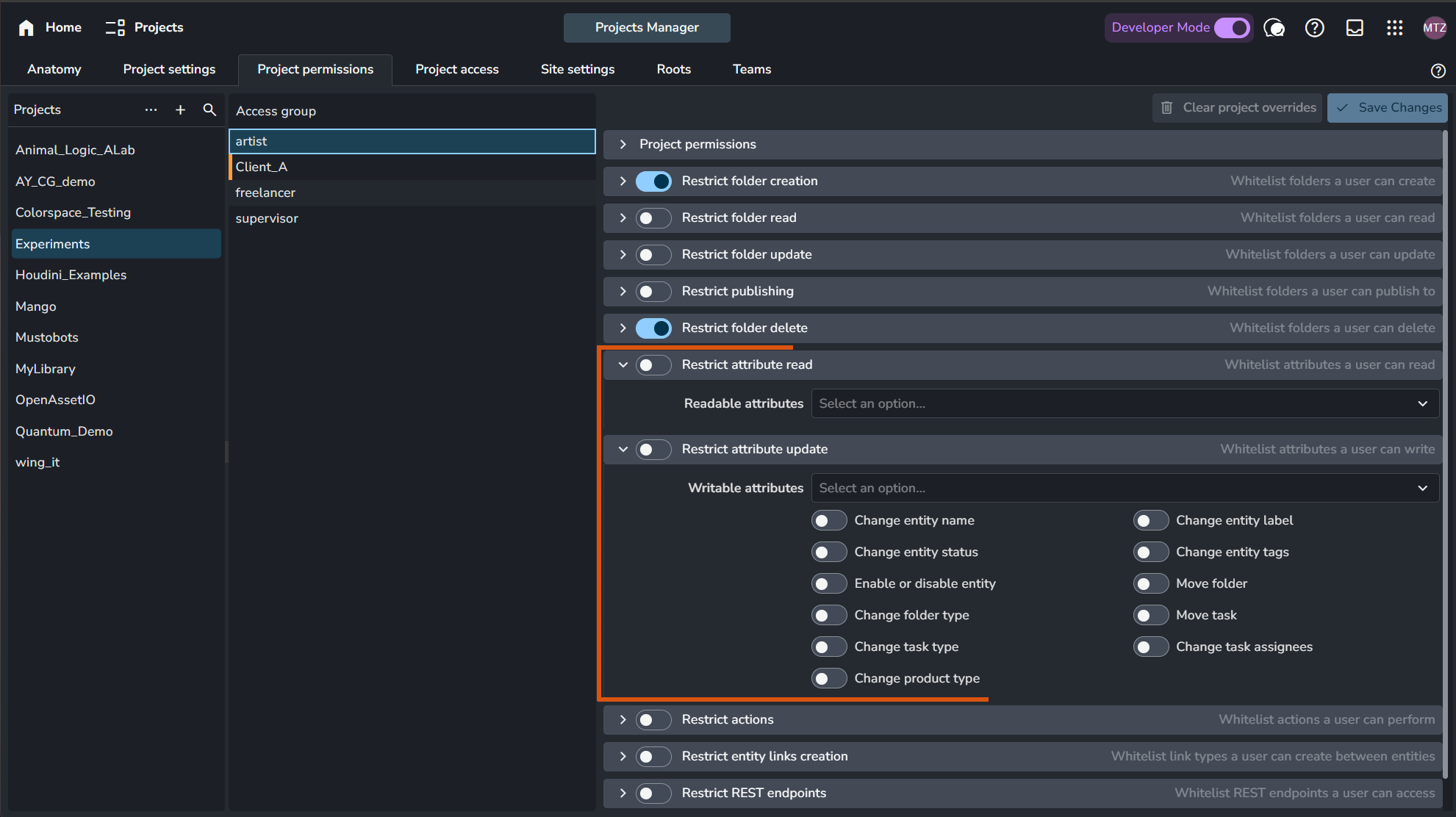Click the Home icon in top bar
This screenshot has width=1456, height=817.
click(x=26, y=27)
